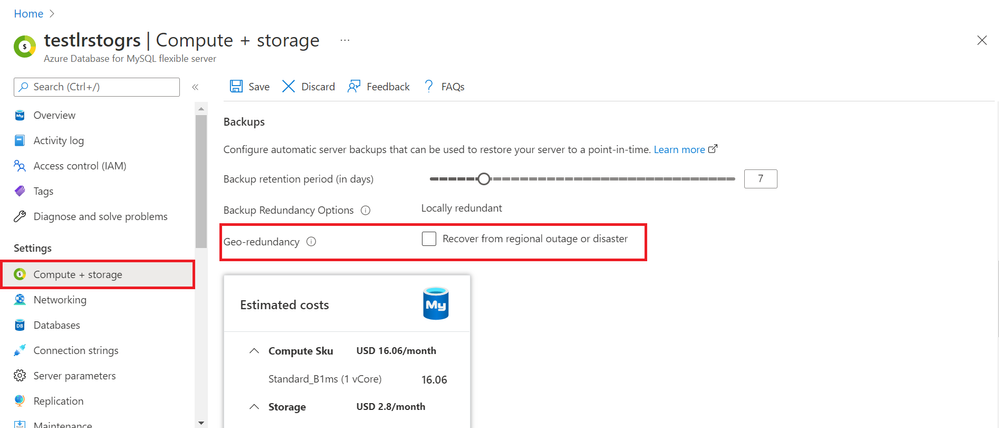Click the FAQs button label
The image size is (999, 428).
pos(452,87)
